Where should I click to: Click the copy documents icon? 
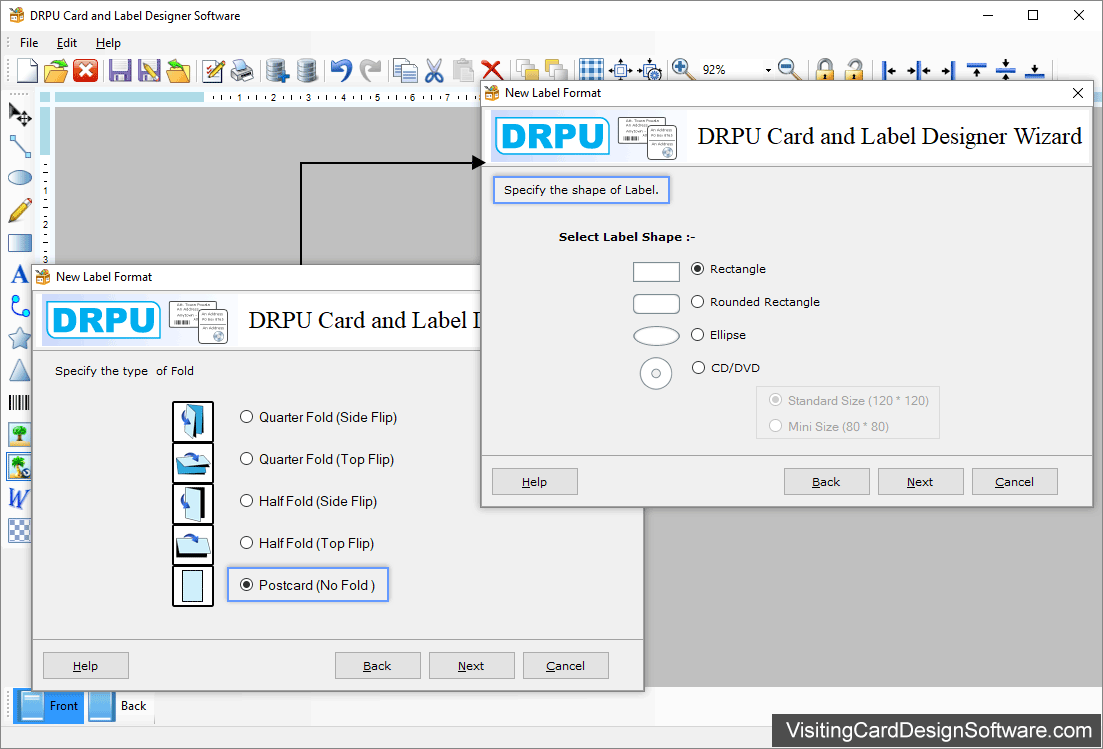(405, 70)
